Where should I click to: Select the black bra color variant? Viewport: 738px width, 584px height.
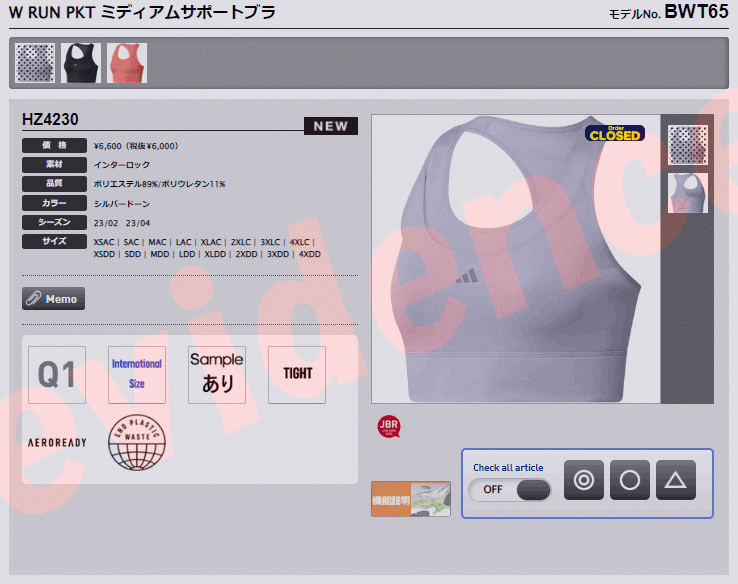pyautogui.click(x=81, y=63)
